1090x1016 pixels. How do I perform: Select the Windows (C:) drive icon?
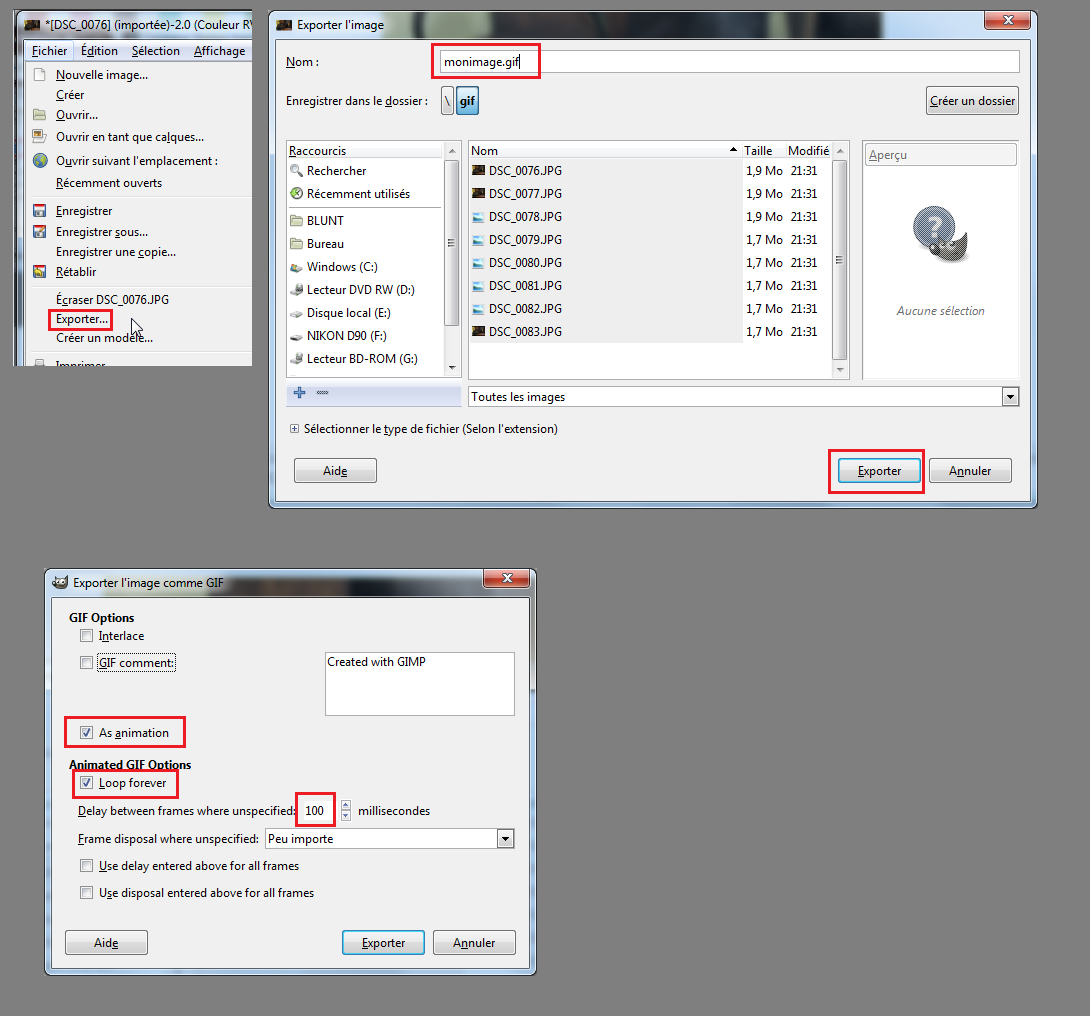tap(296, 267)
